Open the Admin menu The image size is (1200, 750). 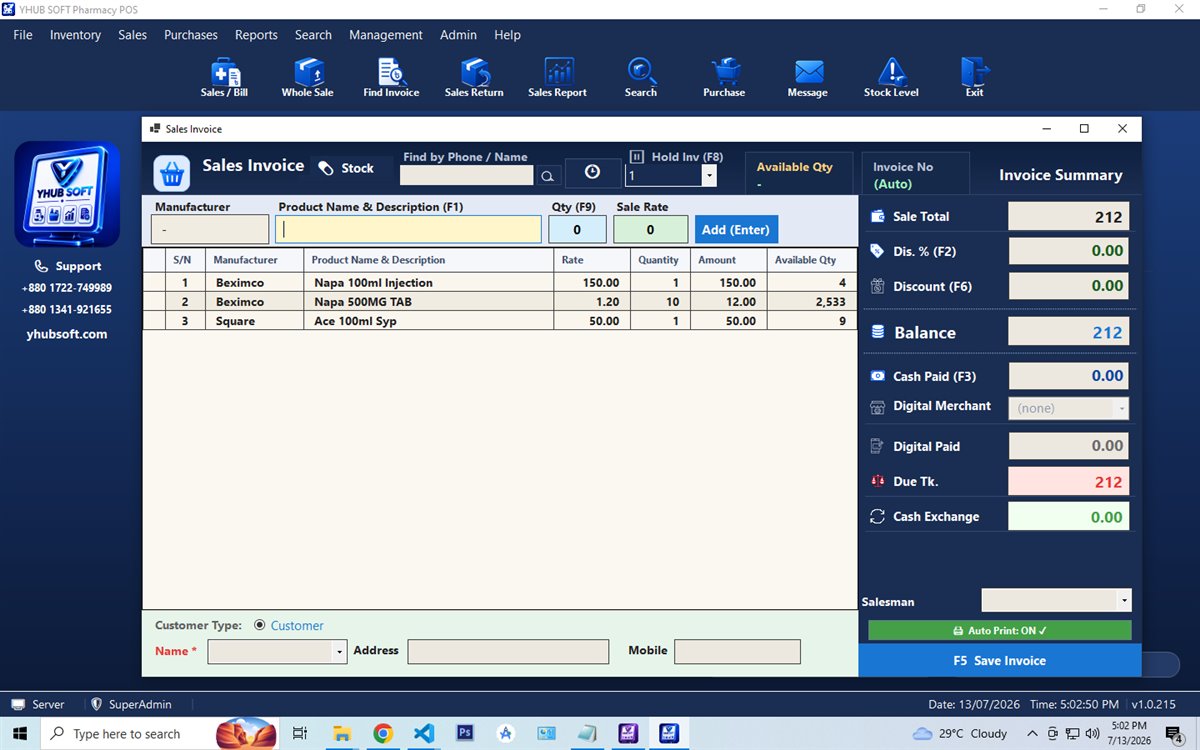coord(458,35)
